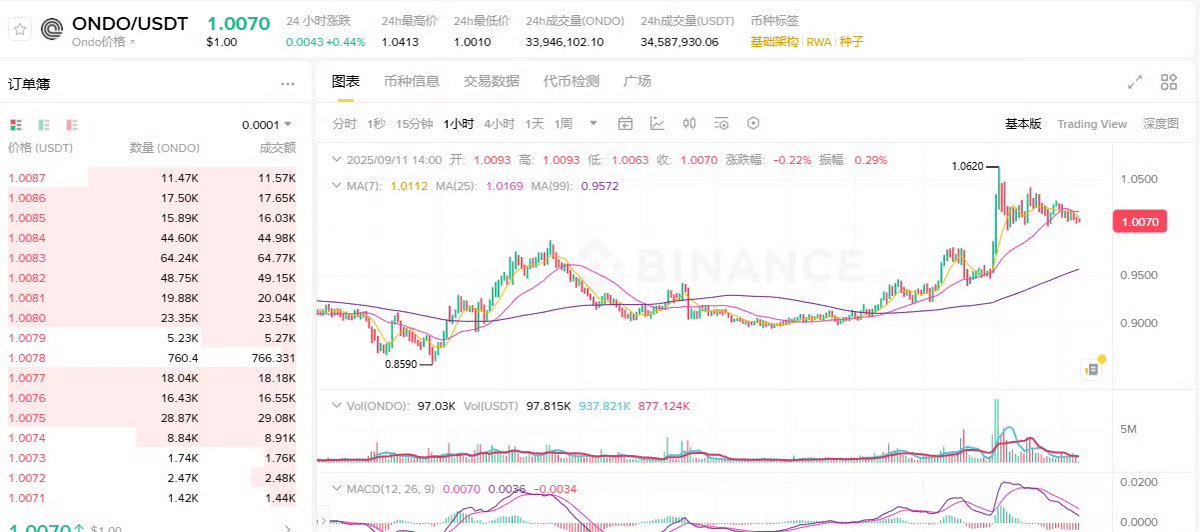Open the candlestick chart style icon
The image size is (1200, 532).
point(689,124)
